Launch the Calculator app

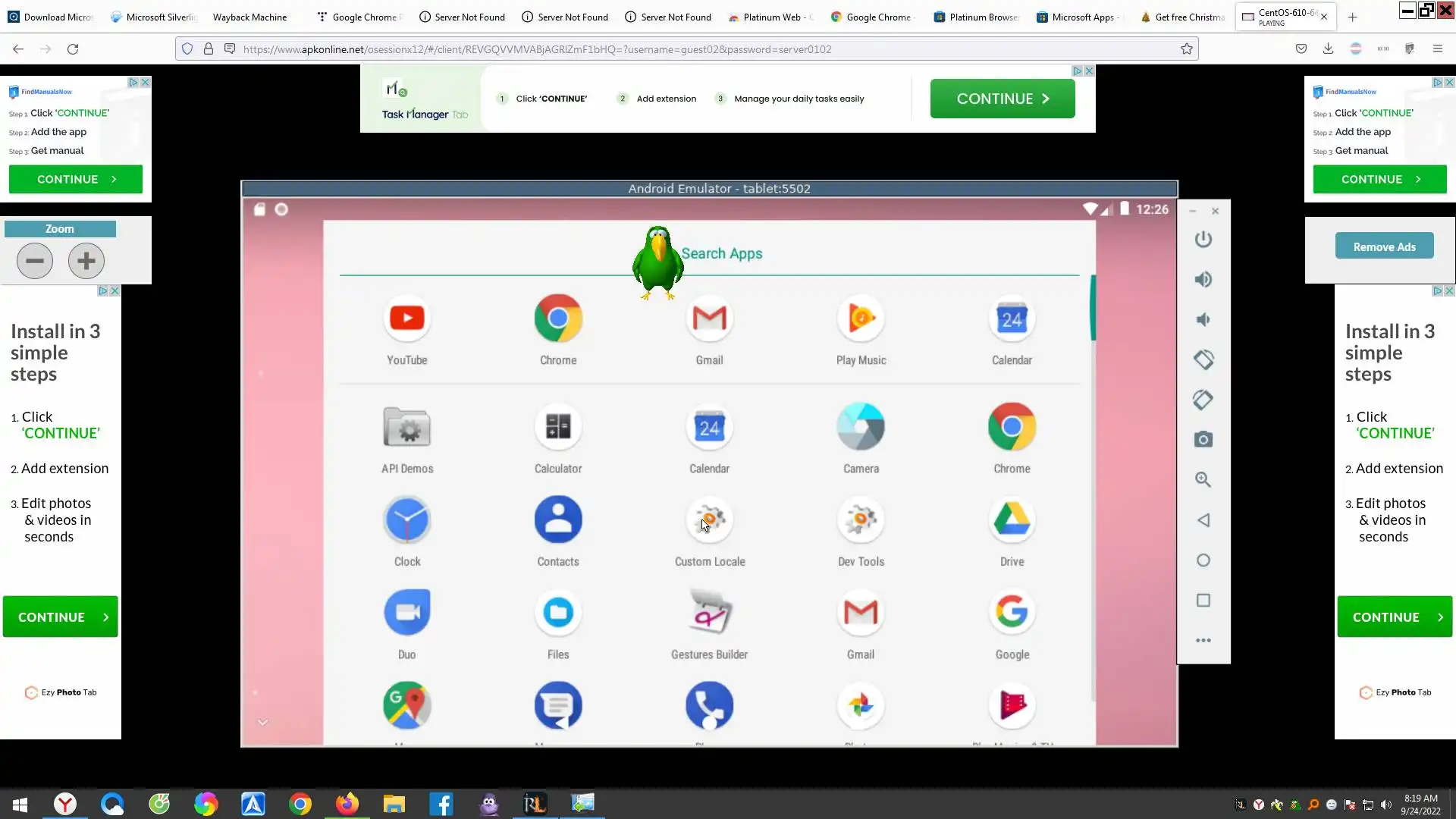(557, 427)
